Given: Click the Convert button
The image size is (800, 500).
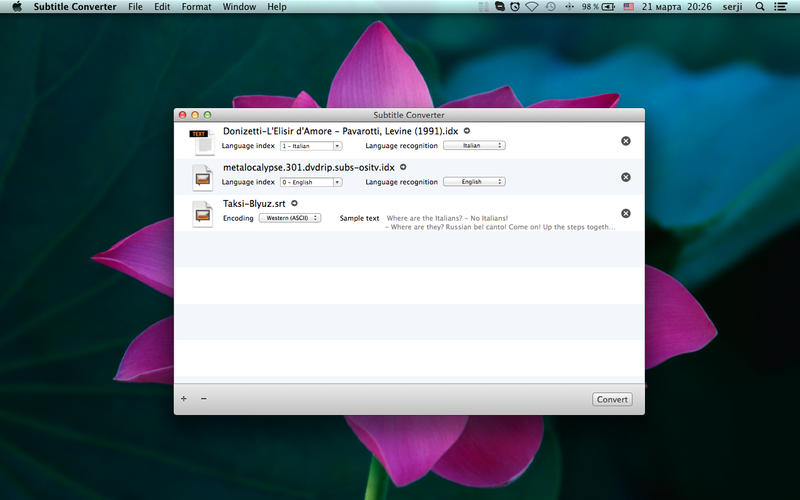Looking at the screenshot, I should coord(612,399).
